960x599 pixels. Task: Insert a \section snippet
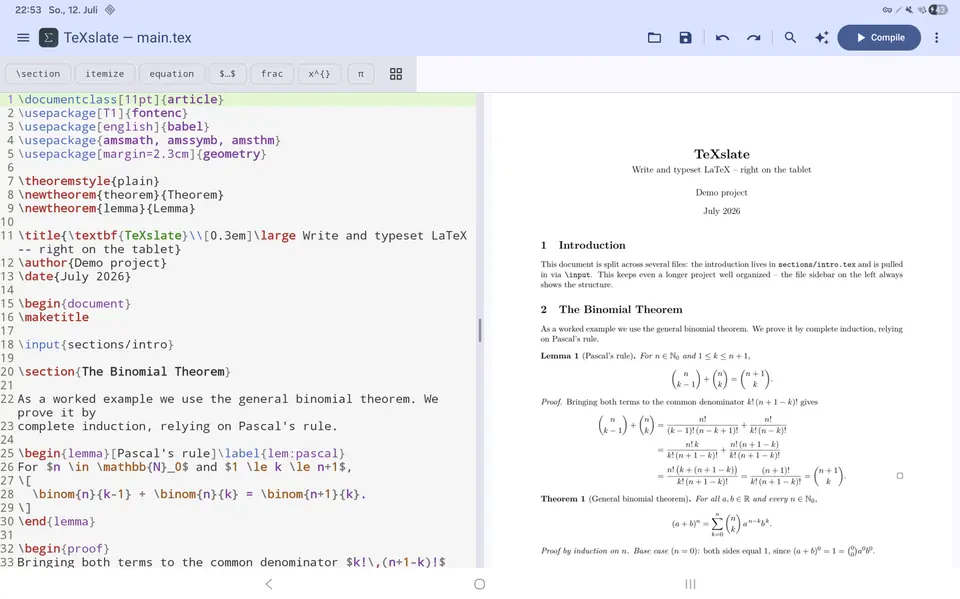(x=38, y=73)
